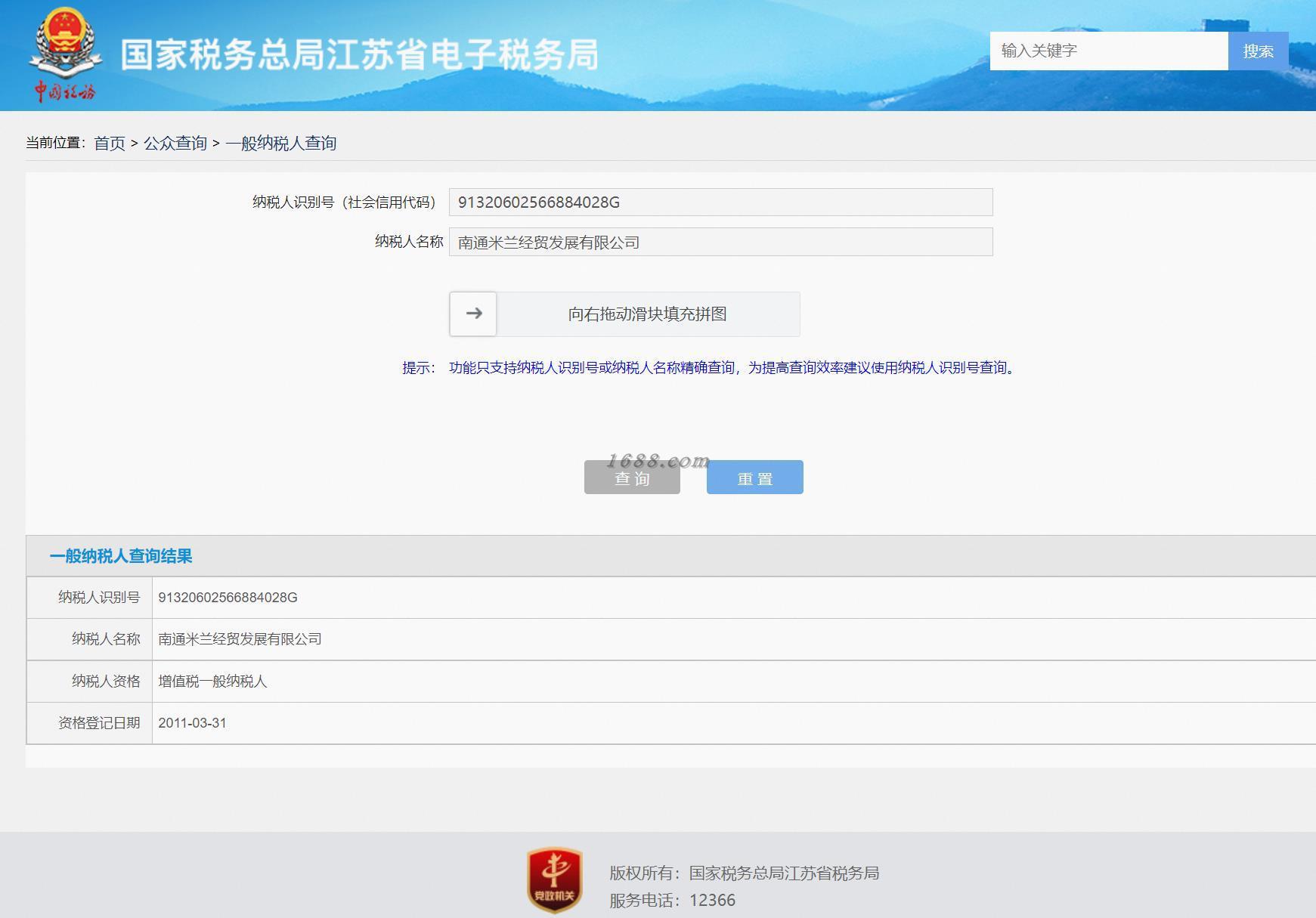Click the 纳税人名称 result row label

click(106, 639)
